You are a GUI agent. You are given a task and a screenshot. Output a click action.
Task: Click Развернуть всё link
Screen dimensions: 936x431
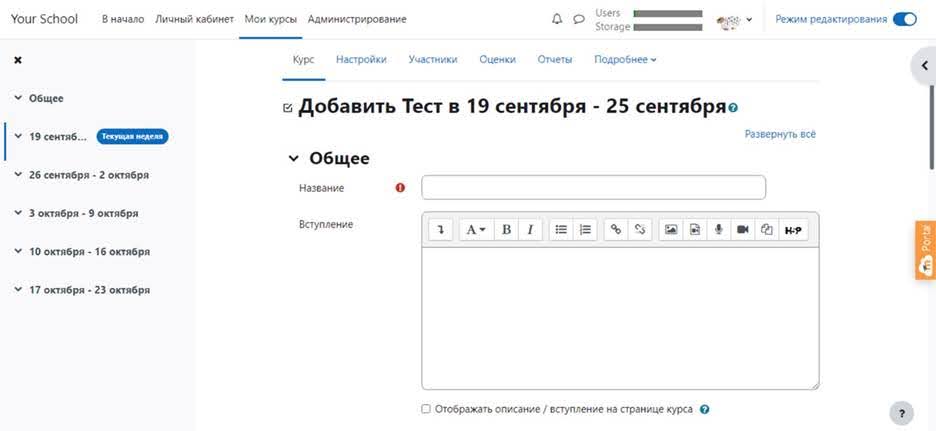[780, 134]
